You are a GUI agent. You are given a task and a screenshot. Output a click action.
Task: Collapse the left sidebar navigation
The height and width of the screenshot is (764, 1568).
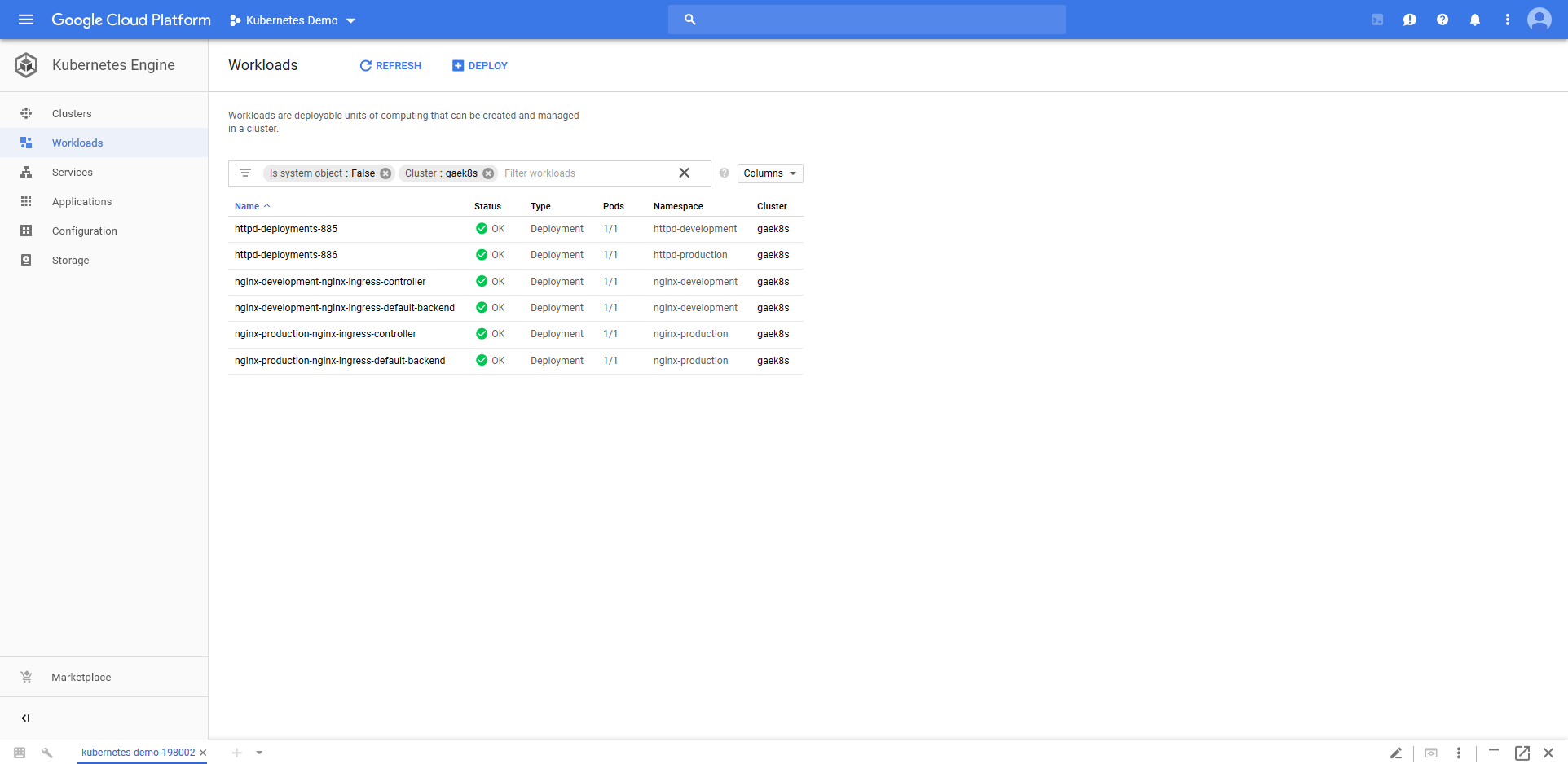pos(25,718)
